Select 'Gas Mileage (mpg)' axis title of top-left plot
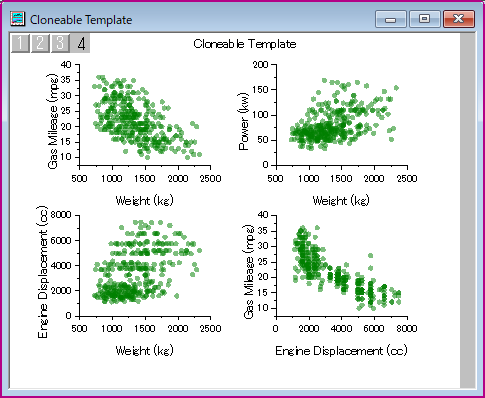The width and height of the screenshot is (485, 398). pos(53,121)
